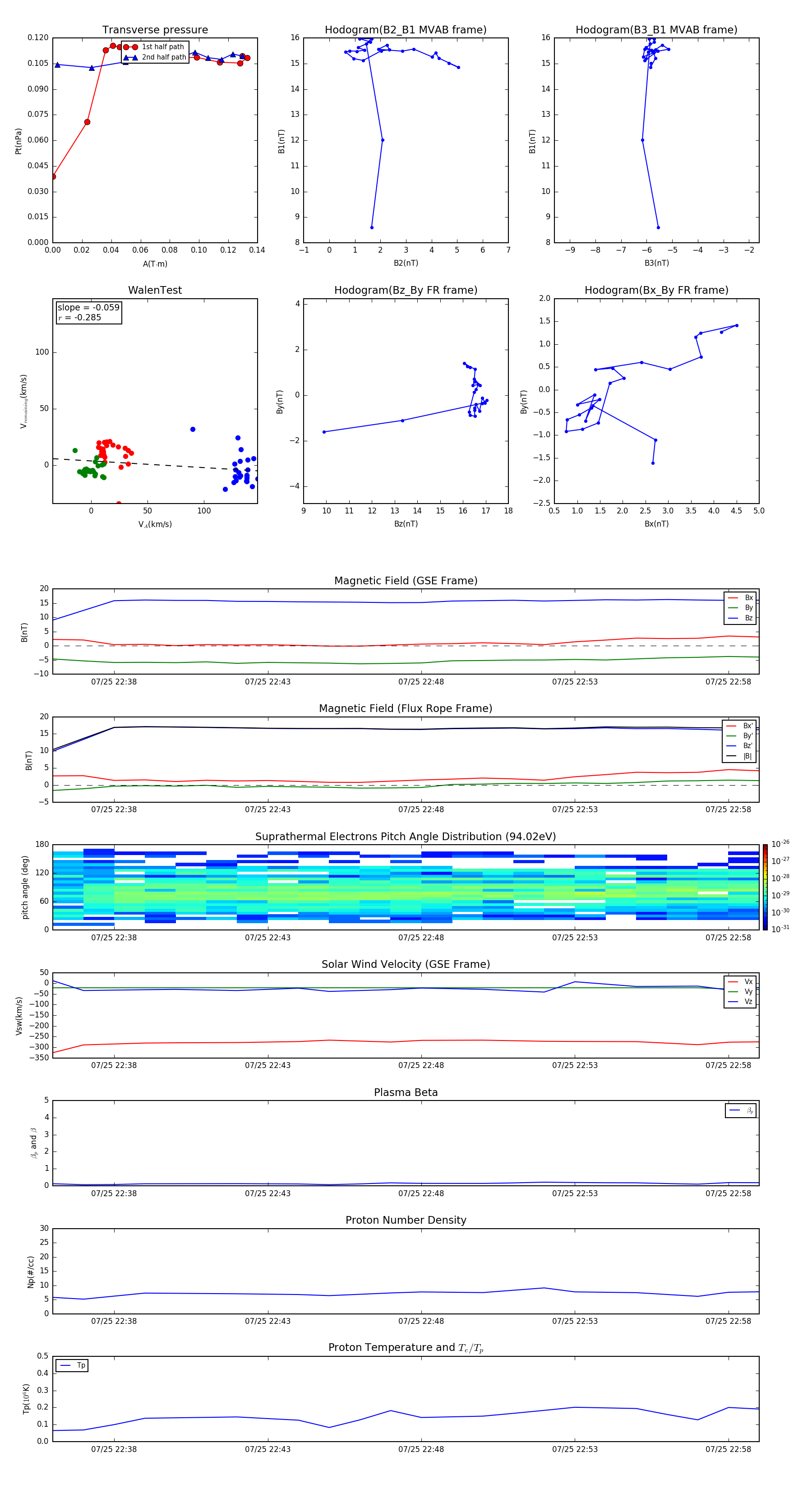Select "Vx" in the solar wind legend
Image resolution: width=812 pixels, height=1489 pixels.
point(740,981)
